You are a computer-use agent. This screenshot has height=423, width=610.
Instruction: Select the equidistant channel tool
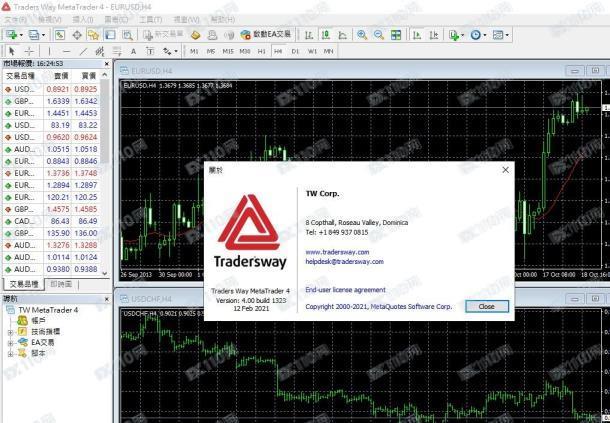(x=100, y=51)
